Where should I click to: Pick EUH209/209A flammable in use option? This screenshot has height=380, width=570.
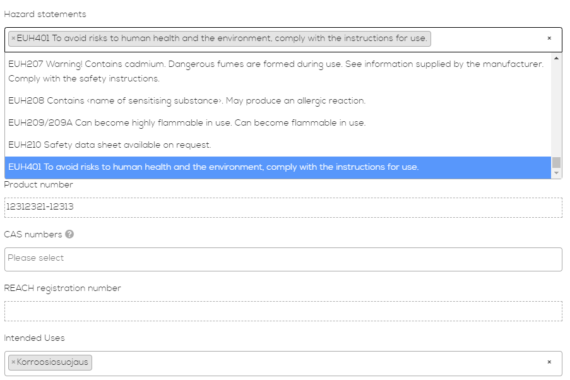pyautogui.click(x=278, y=123)
